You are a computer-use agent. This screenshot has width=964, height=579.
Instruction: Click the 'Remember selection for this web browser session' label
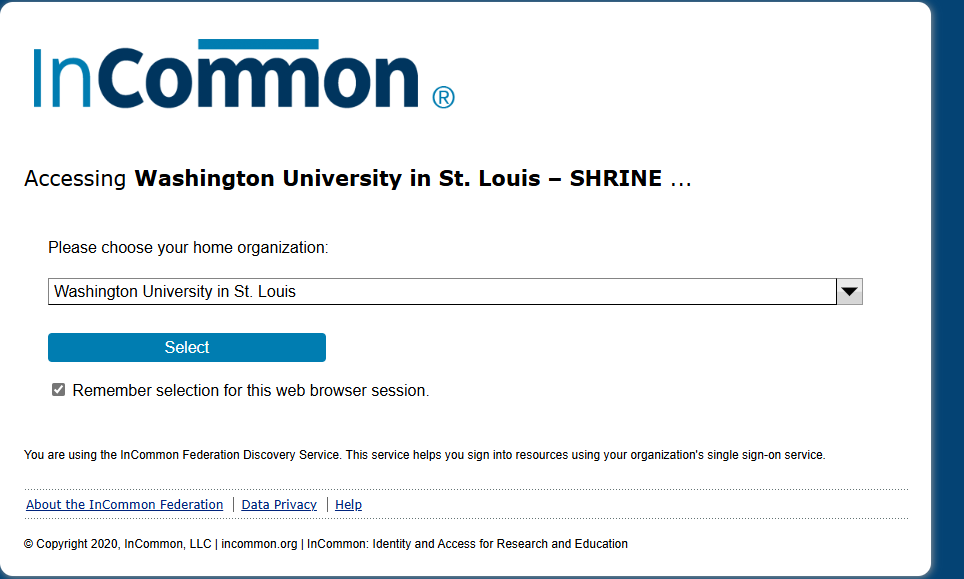pyautogui.click(x=251, y=390)
